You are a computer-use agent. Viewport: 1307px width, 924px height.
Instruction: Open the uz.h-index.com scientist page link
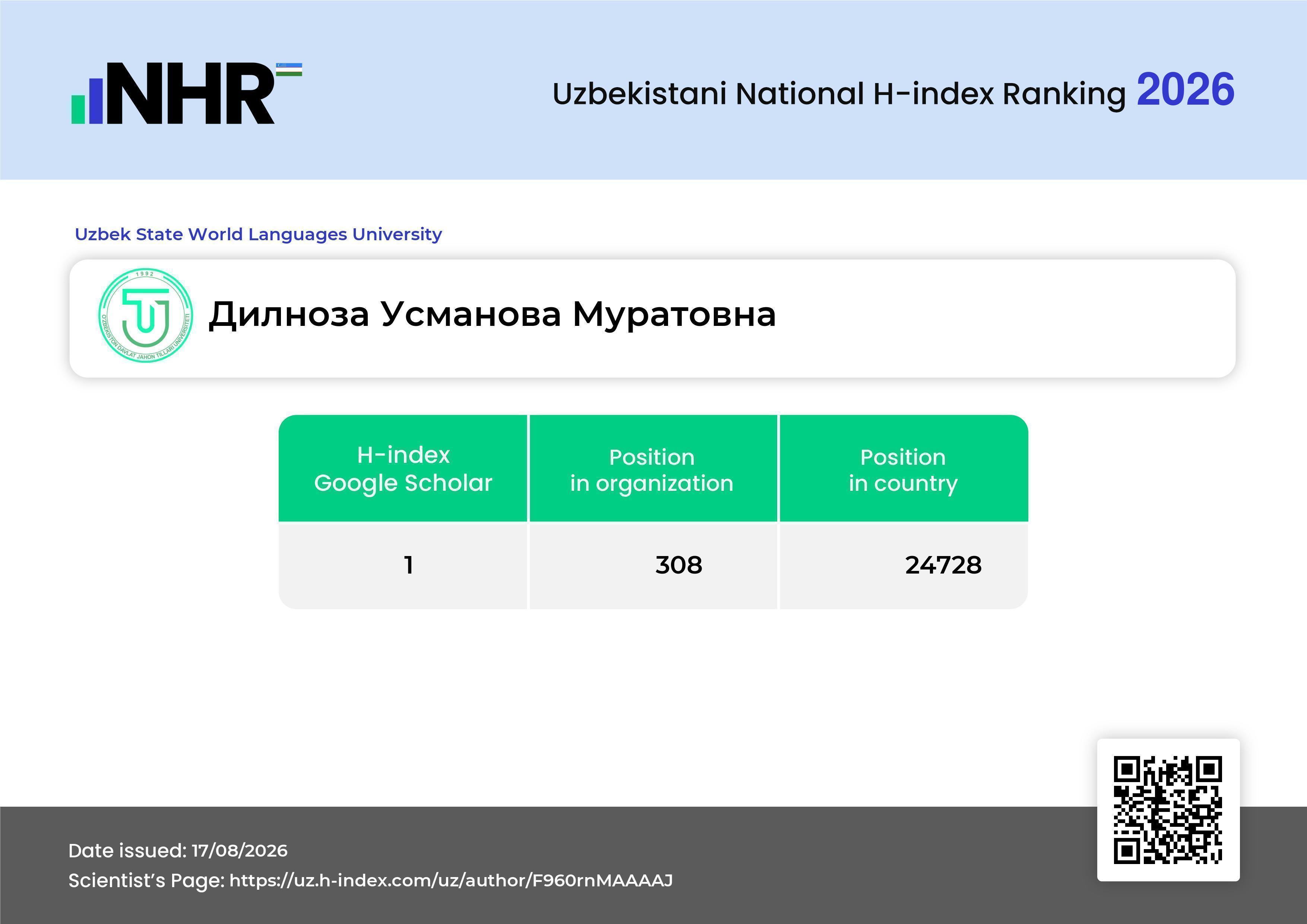click(x=451, y=880)
